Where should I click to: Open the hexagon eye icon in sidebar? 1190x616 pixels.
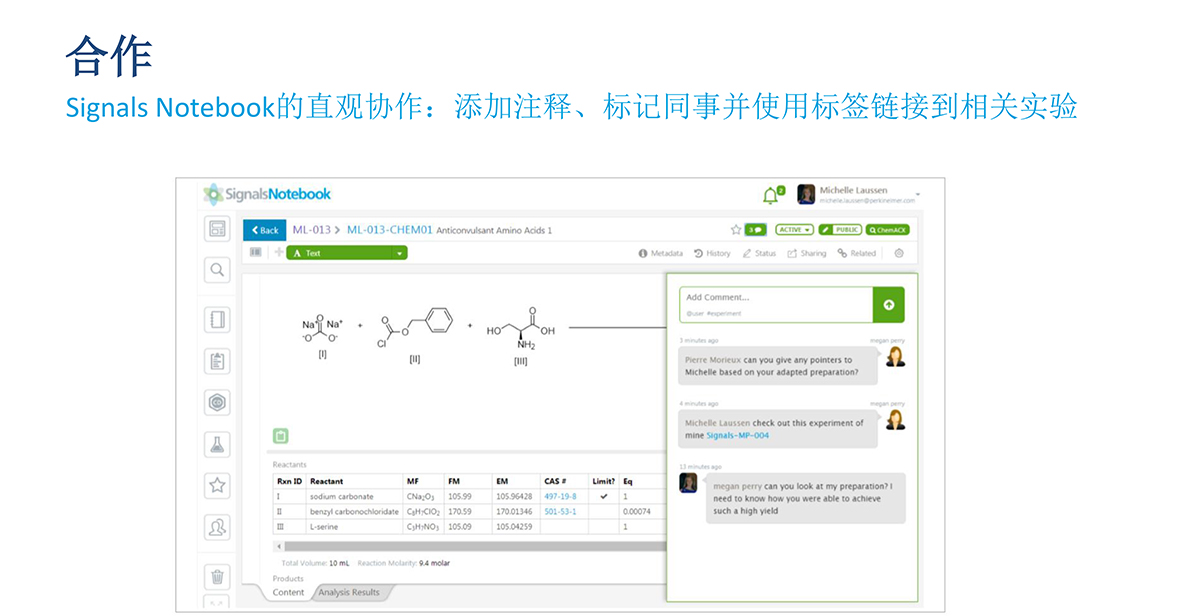[217, 402]
